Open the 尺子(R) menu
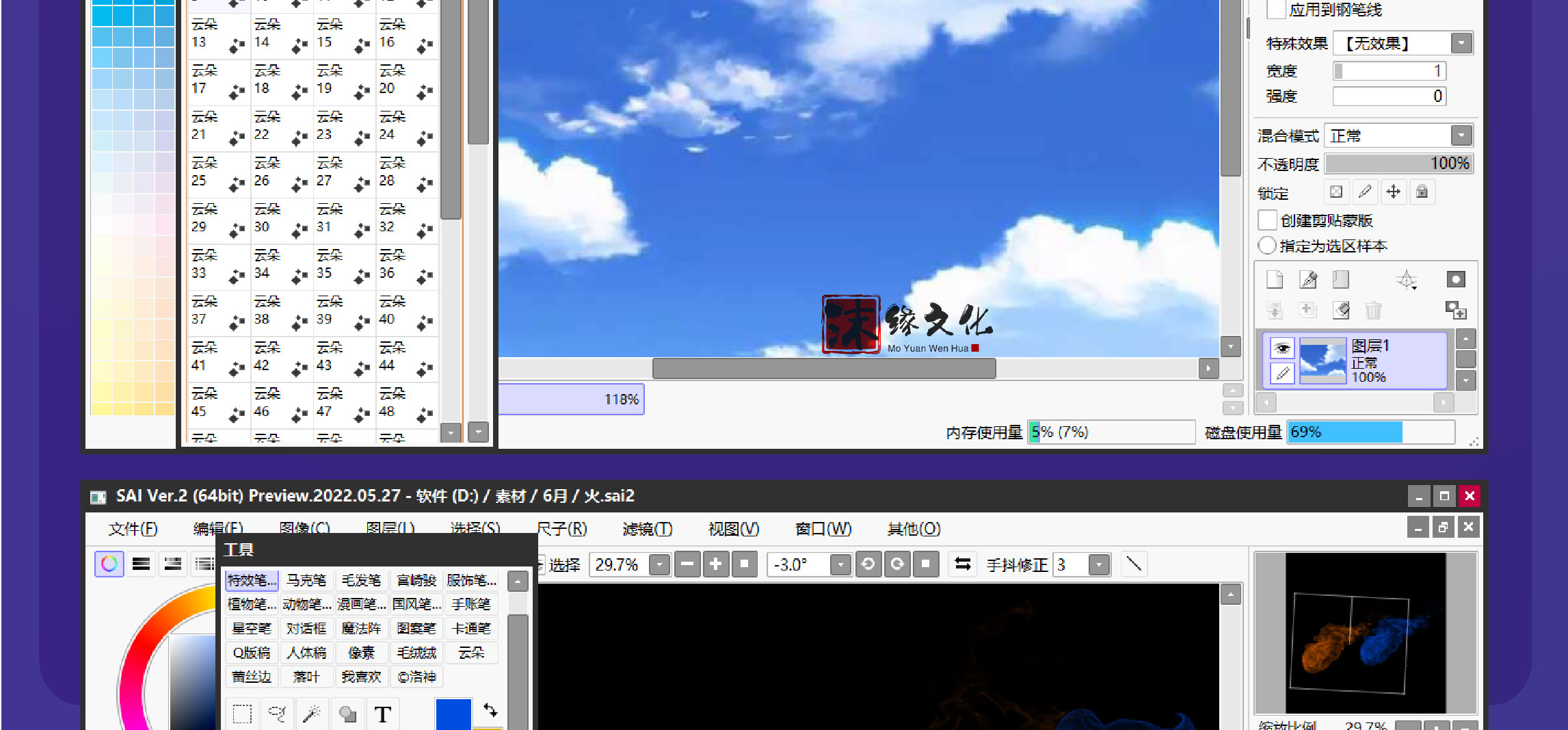 click(x=561, y=529)
